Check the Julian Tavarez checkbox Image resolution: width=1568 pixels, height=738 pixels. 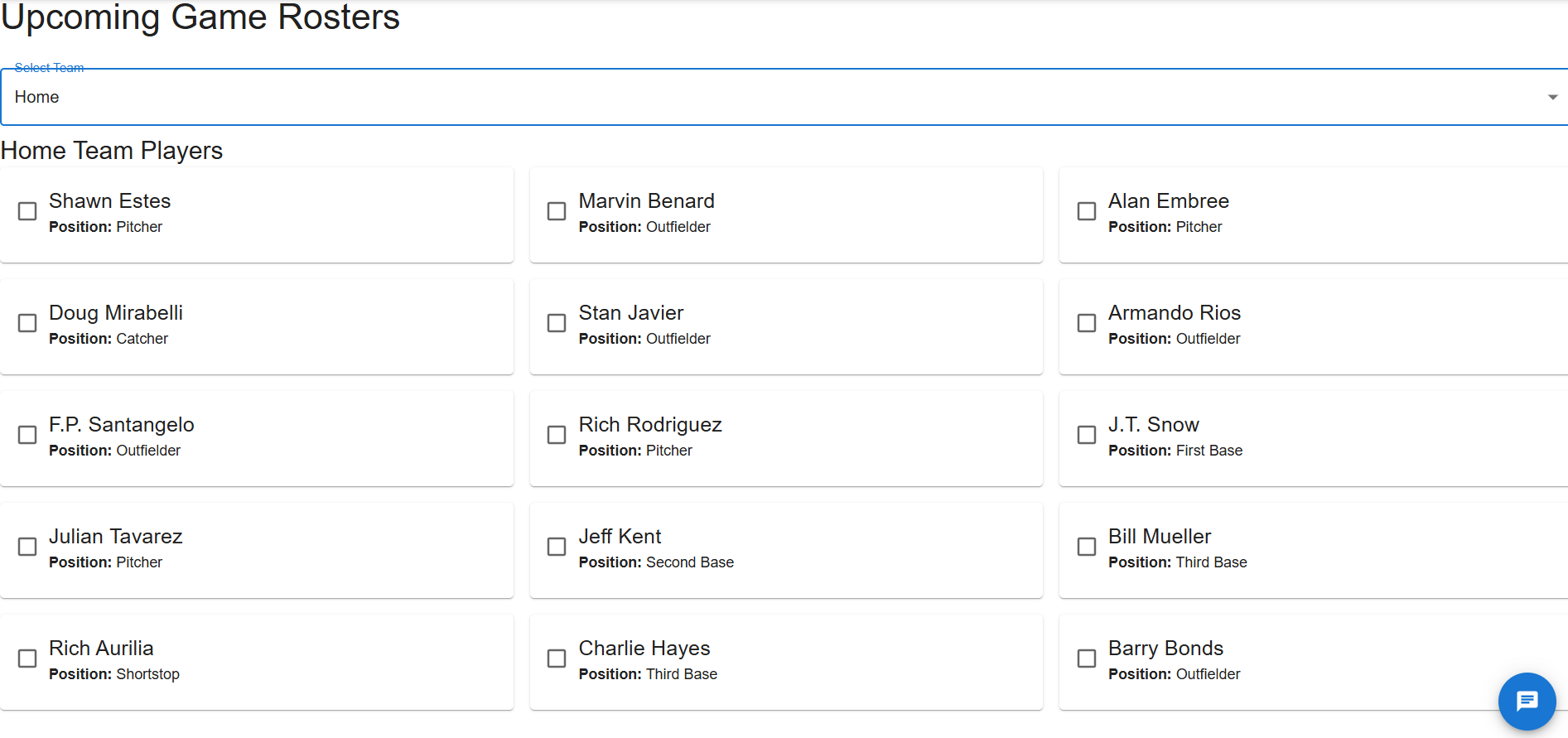click(27, 547)
